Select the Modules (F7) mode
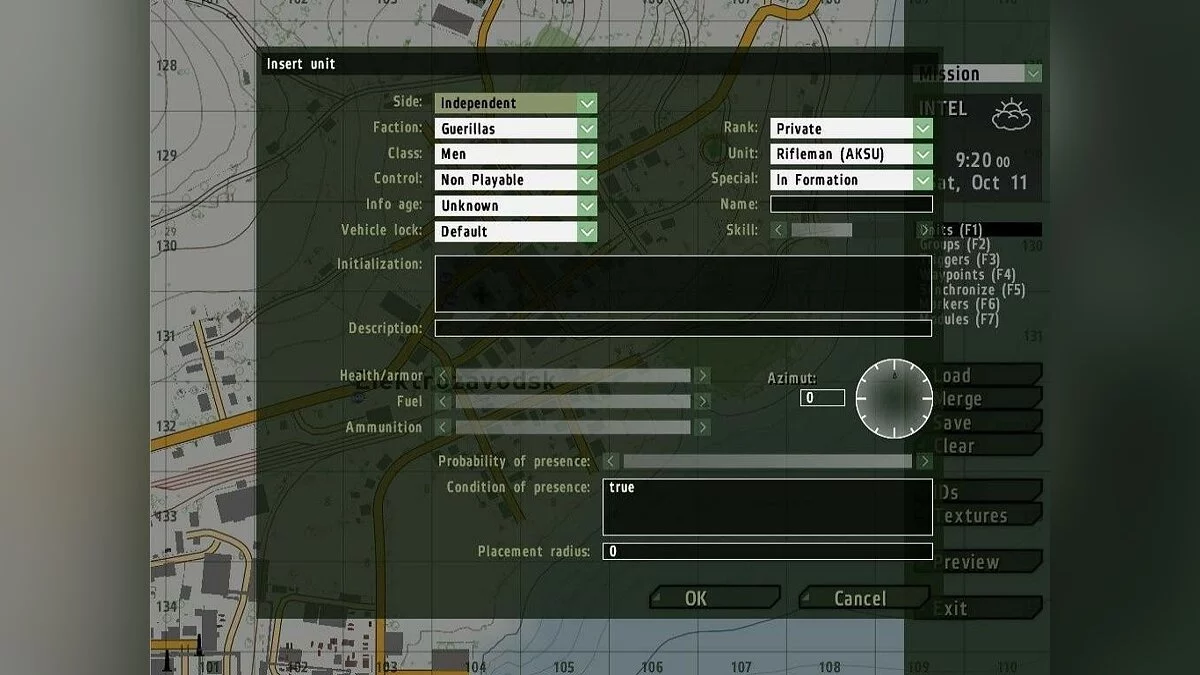Image resolution: width=1200 pixels, height=675 pixels. [x=958, y=319]
